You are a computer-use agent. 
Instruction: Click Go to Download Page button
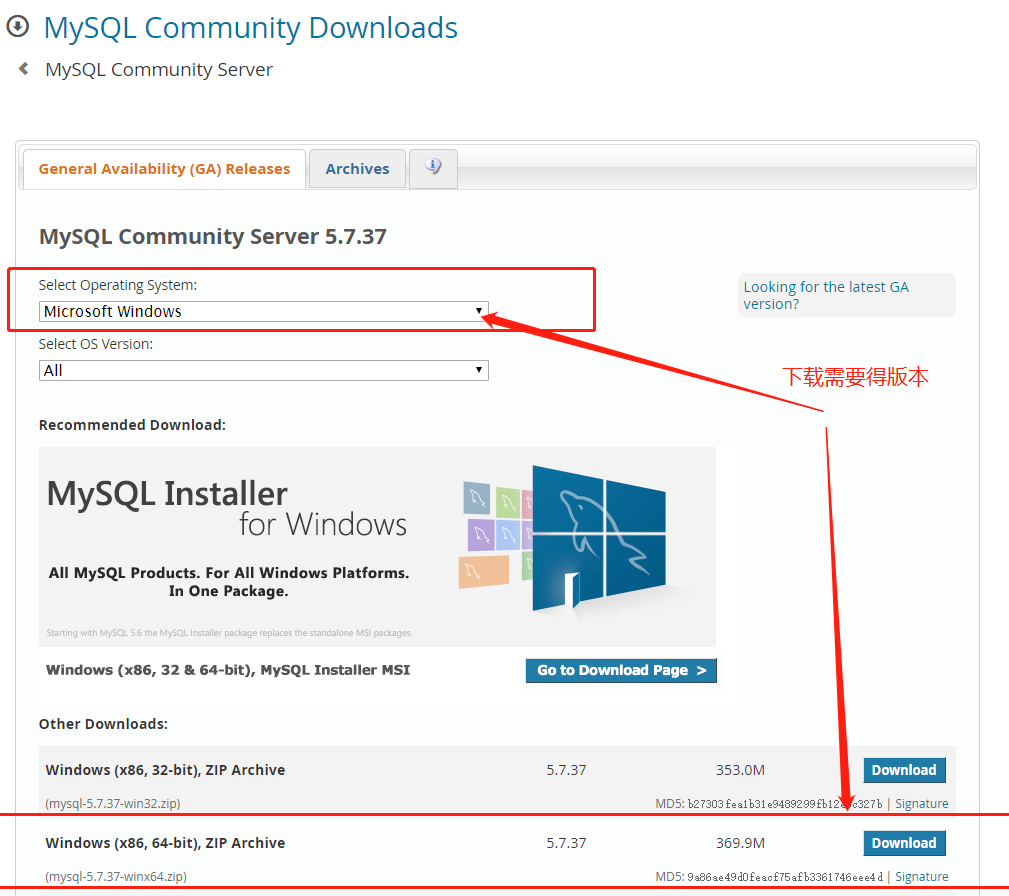(x=621, y=670)
